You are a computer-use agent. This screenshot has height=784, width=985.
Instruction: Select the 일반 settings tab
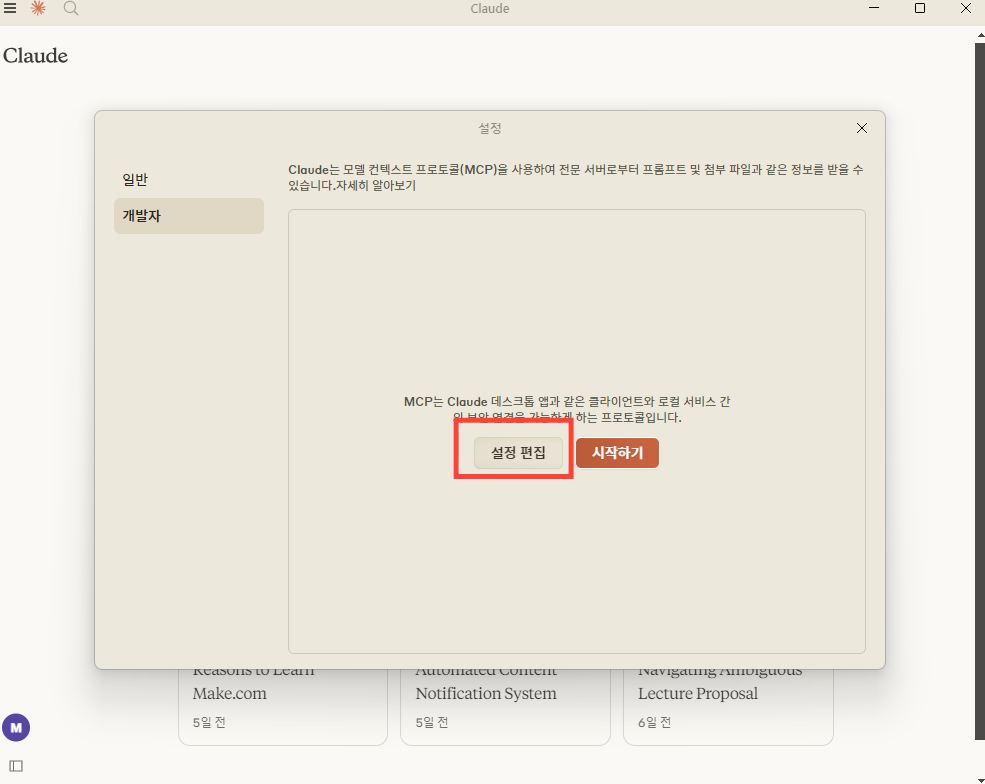pos(188,180)
